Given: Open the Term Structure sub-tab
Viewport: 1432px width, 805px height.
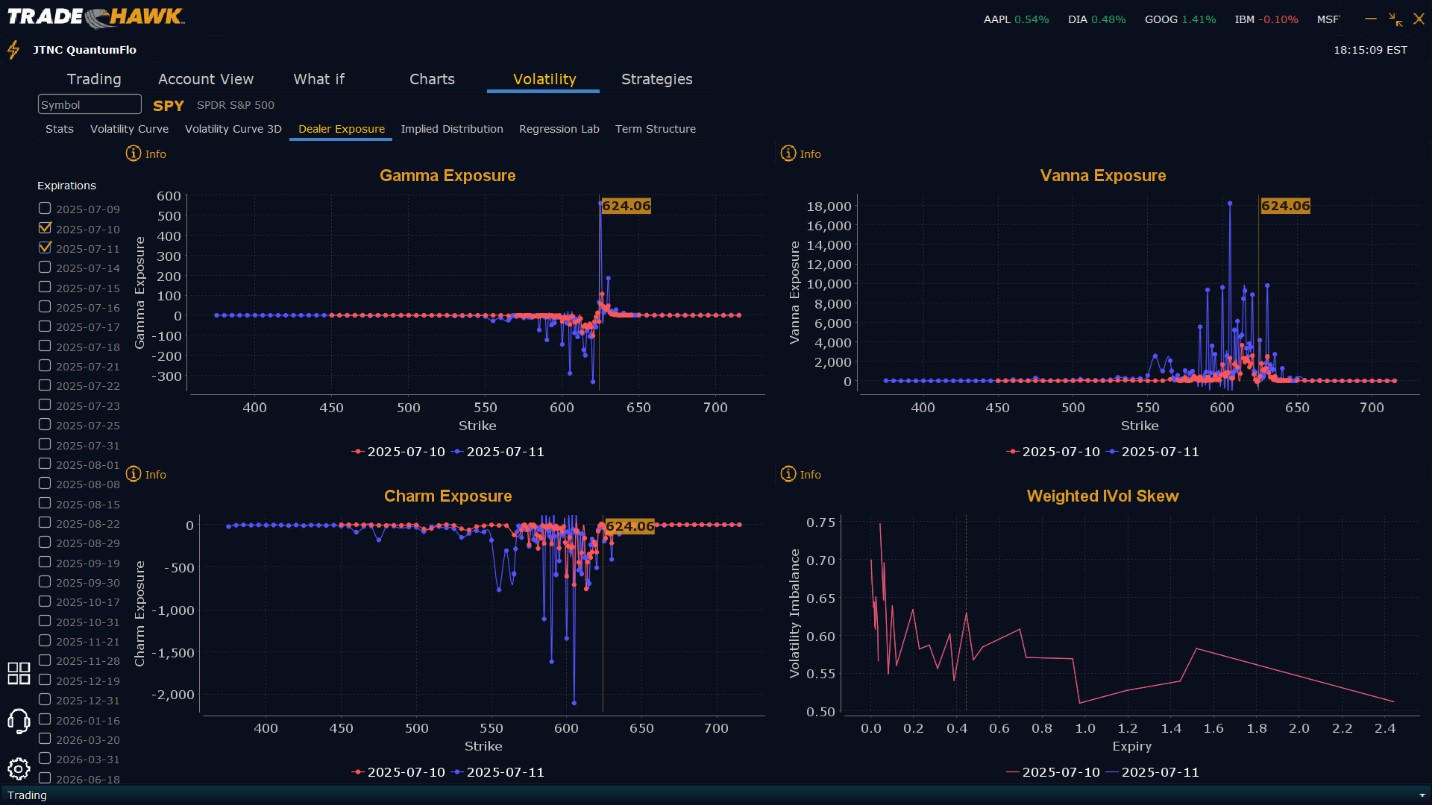Looking at the screenshot, I should [x=655, y=129].
